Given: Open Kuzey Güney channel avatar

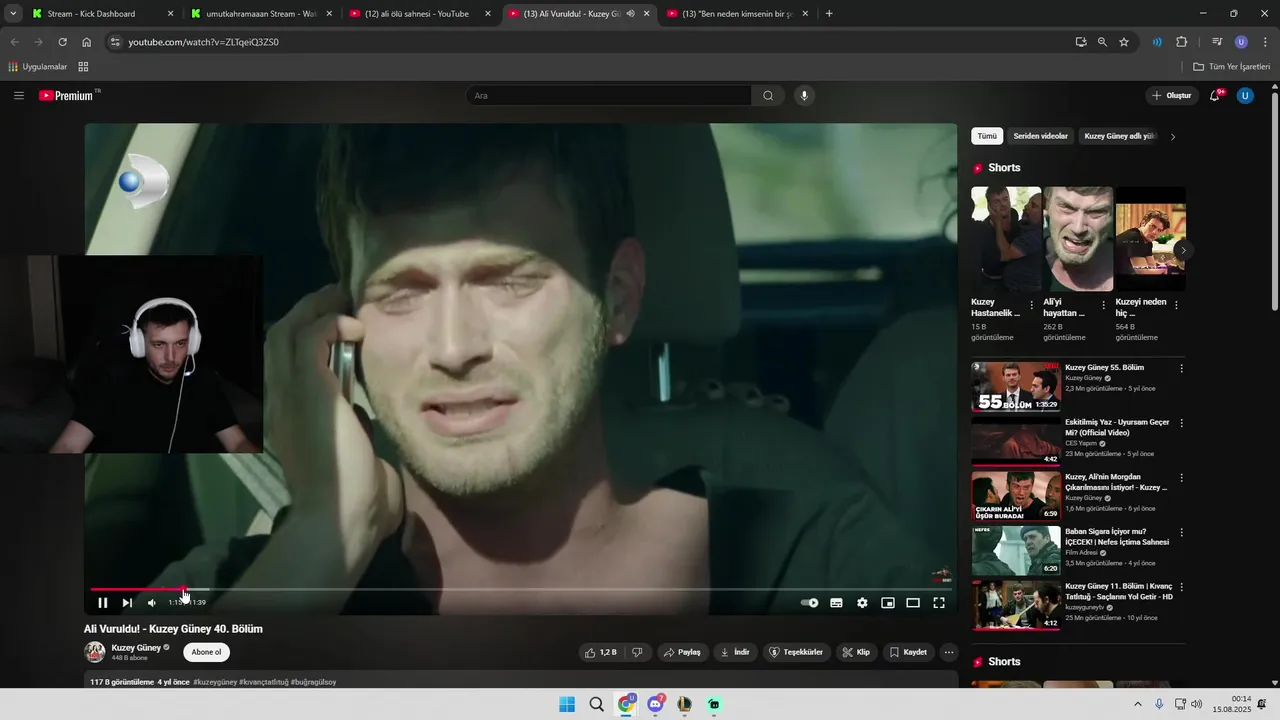Looking at the screenshot, I should point(95,652).
